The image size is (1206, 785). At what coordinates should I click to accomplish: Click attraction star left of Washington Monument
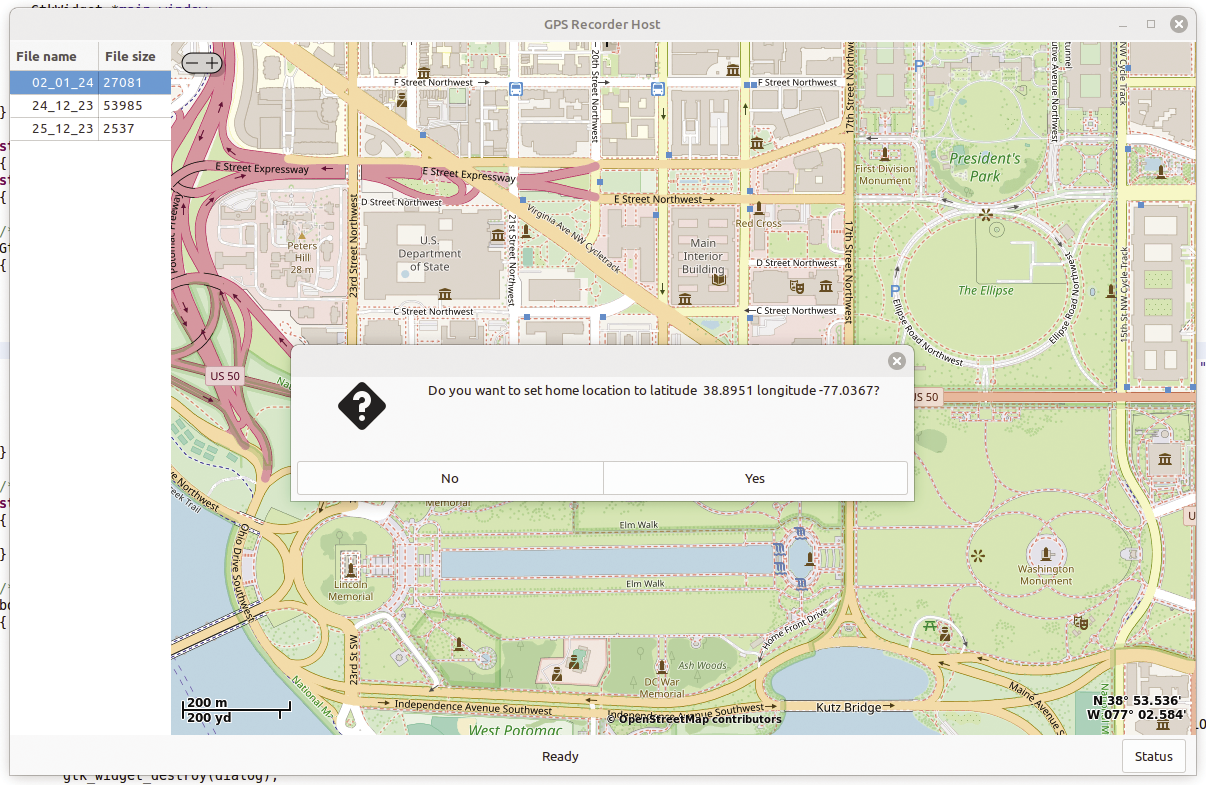click(978, 555)
